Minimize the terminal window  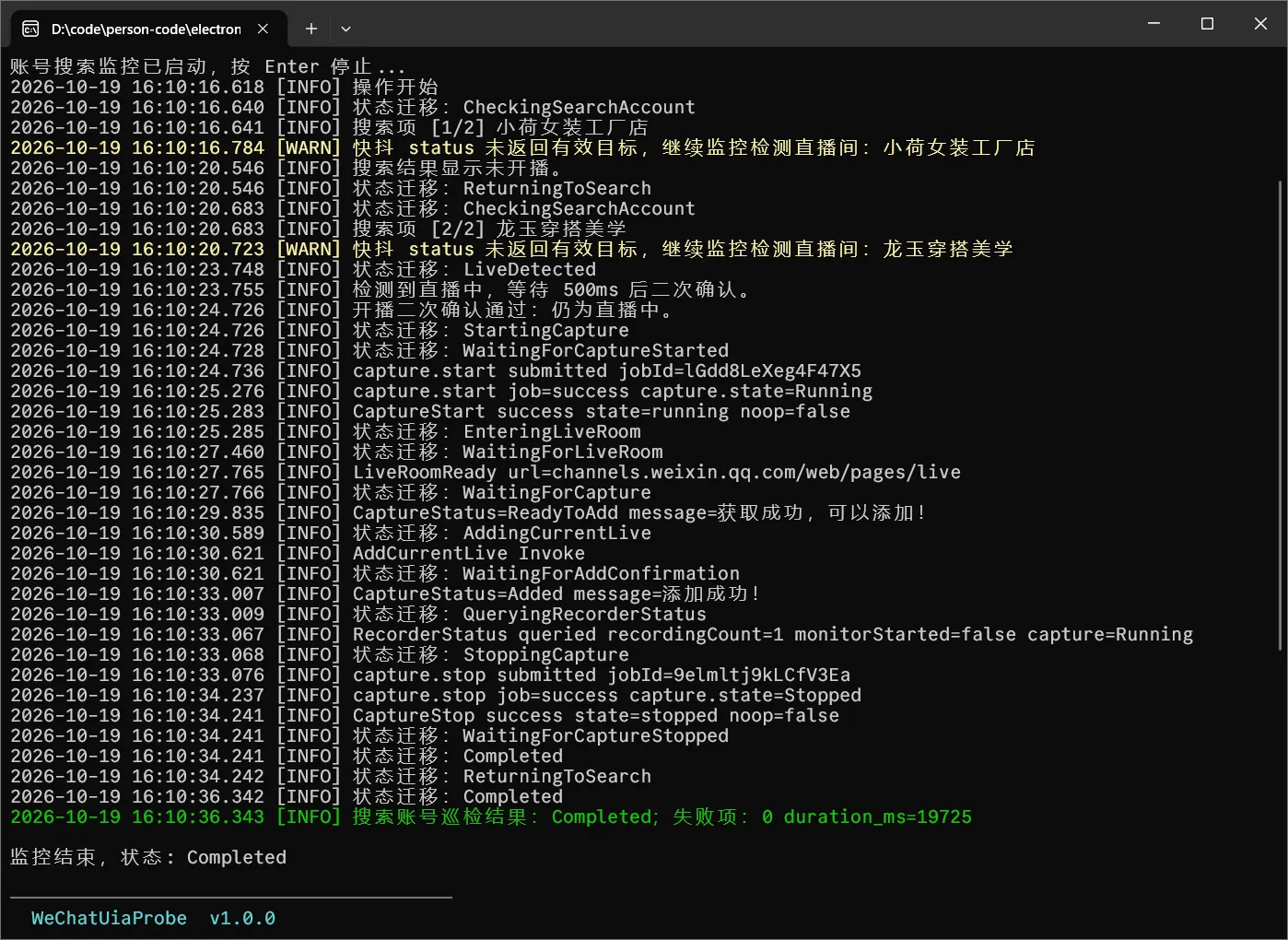click(x=1153, y=23)
